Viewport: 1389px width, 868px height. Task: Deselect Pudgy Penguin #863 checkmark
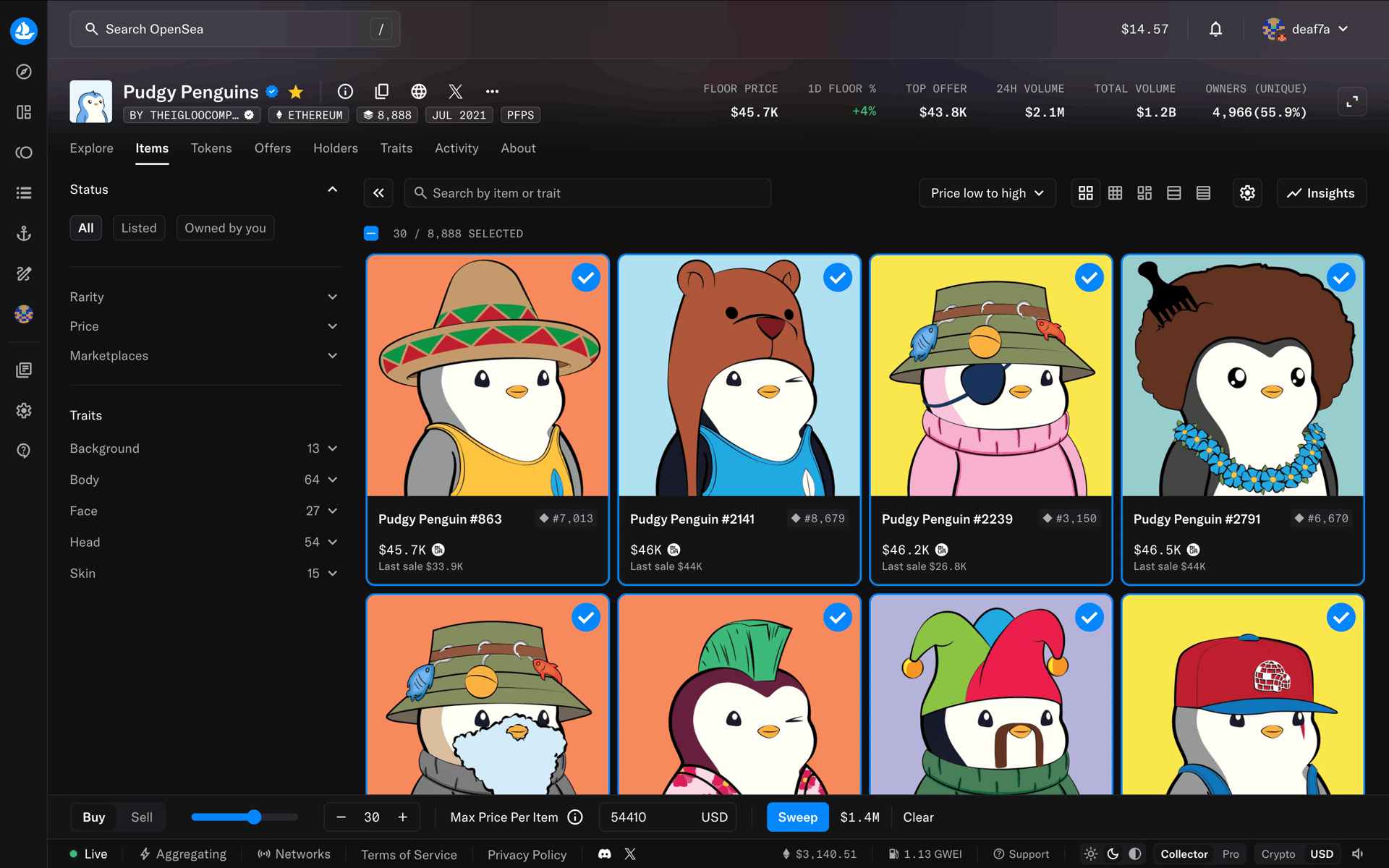click(x=585, y=278)
